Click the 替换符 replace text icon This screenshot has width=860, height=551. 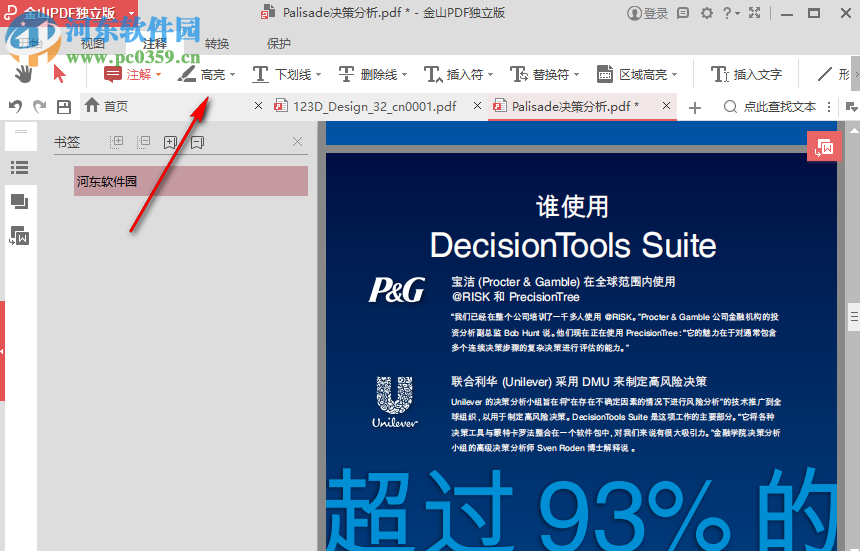[x=519, y=74]
